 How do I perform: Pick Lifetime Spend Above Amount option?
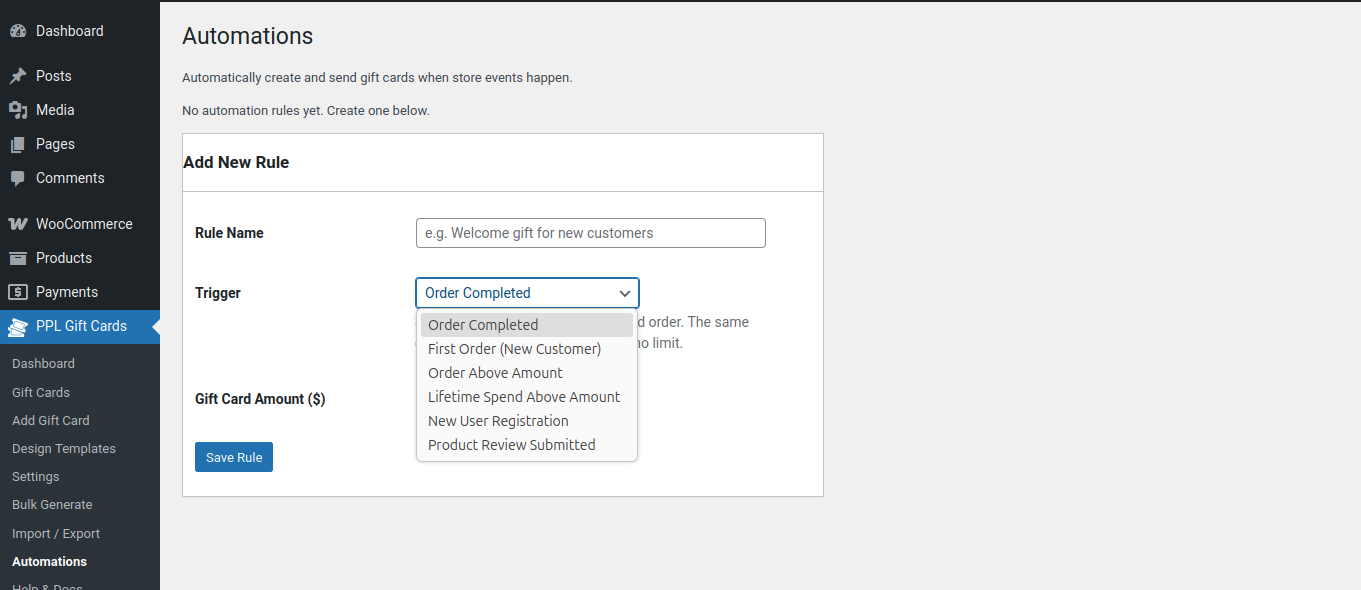click(524, 397)
